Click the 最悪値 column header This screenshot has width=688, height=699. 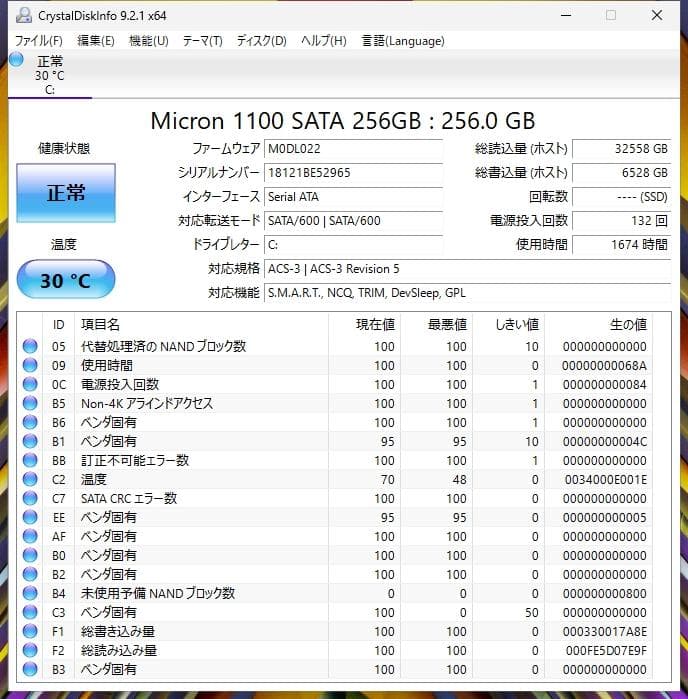447,325
